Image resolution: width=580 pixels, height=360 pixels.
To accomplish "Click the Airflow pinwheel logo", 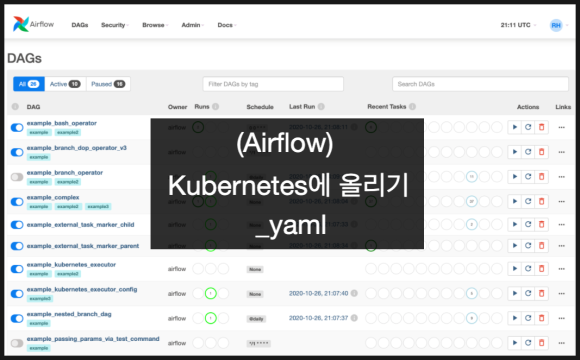I will pos(21,24).
